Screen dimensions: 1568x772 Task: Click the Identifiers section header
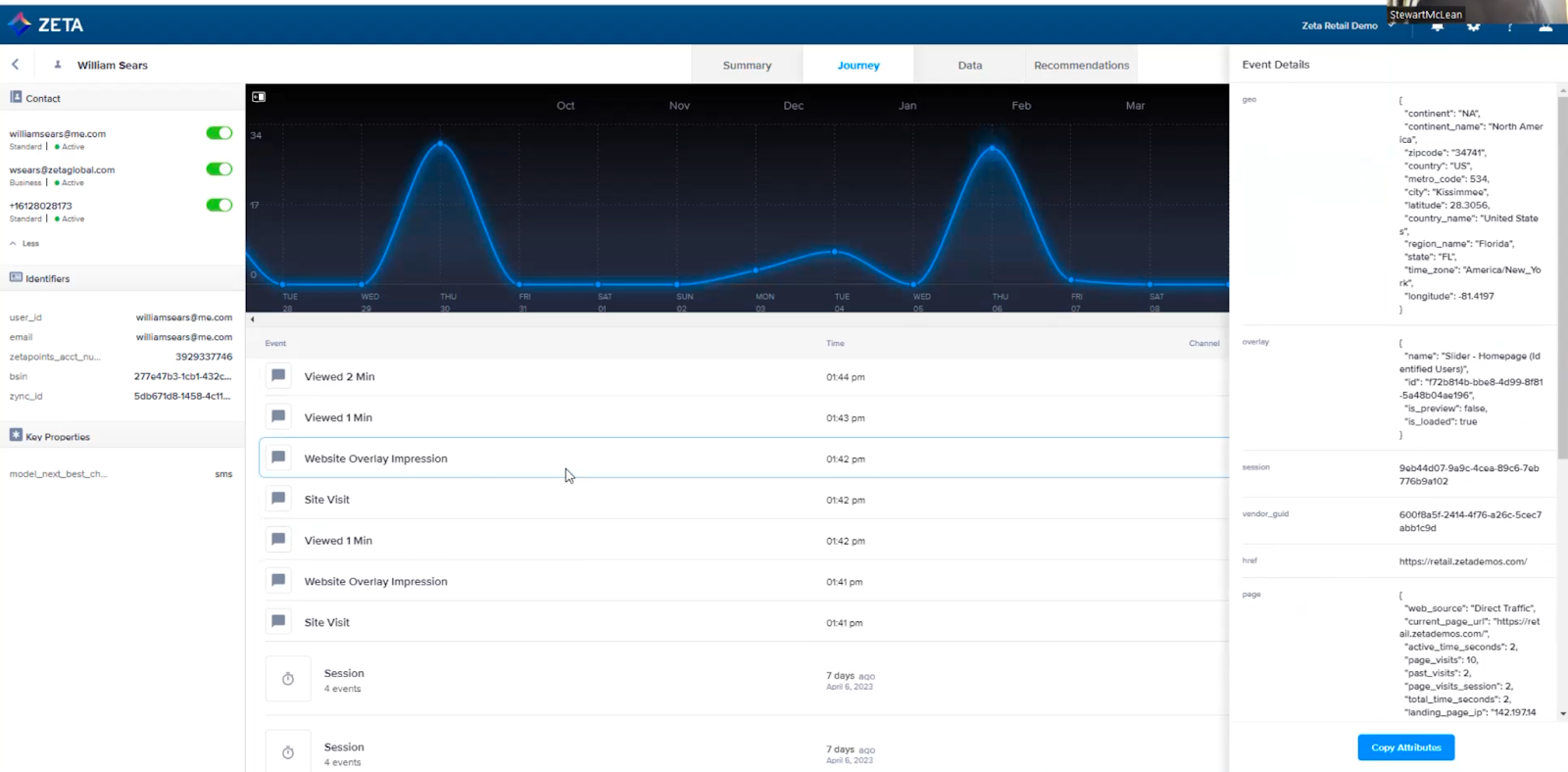[x=122, y=278]
